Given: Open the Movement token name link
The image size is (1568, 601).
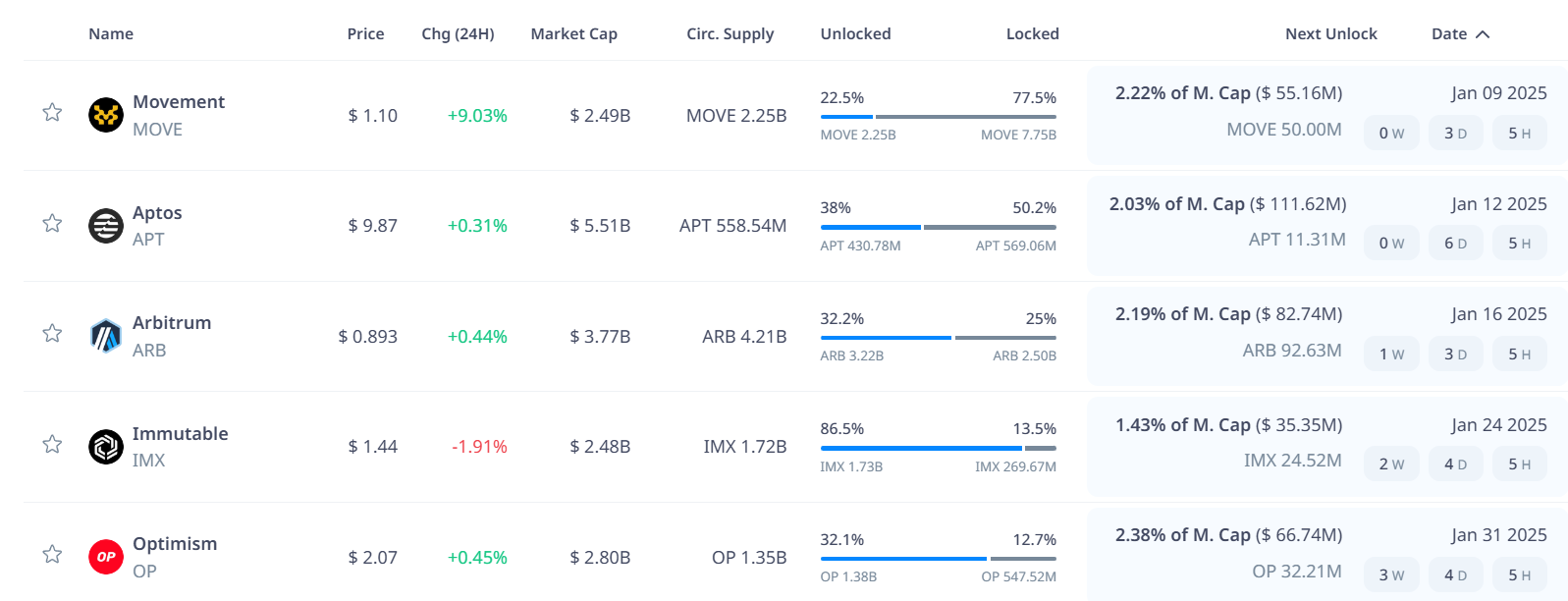Looking at the screenshot, I should pos(179,102).
